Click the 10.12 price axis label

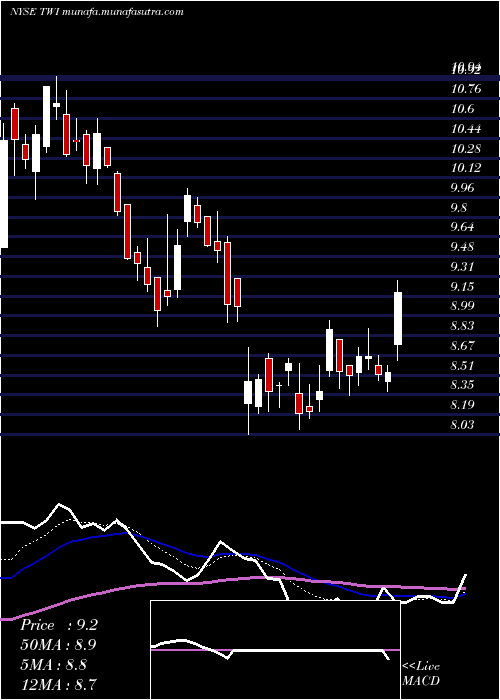coord(466,168)
